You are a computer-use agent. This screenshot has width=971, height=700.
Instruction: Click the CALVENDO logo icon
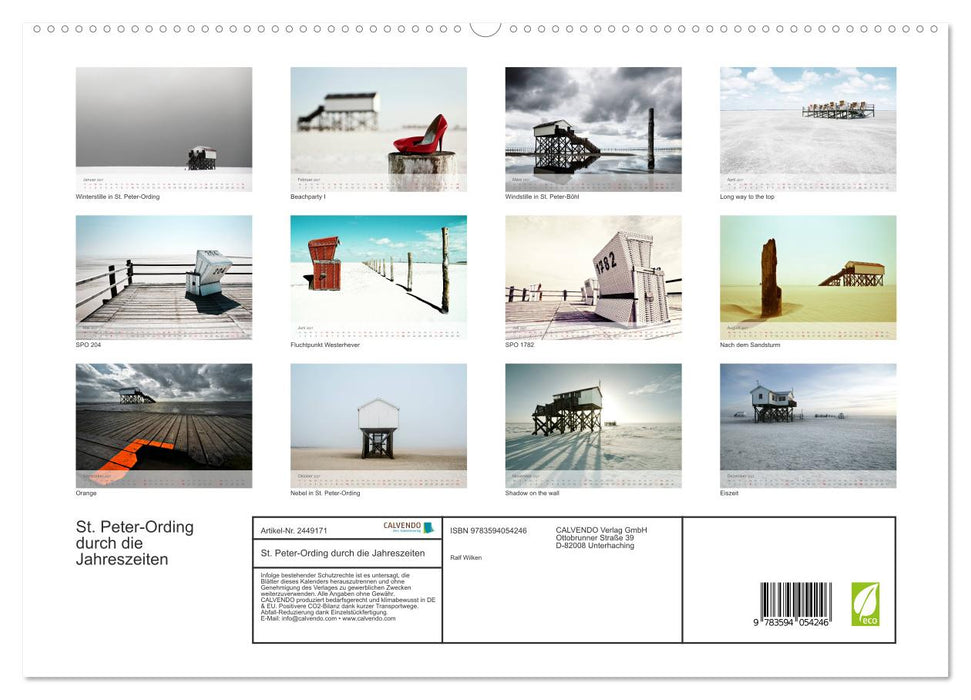tap(408, 527)
